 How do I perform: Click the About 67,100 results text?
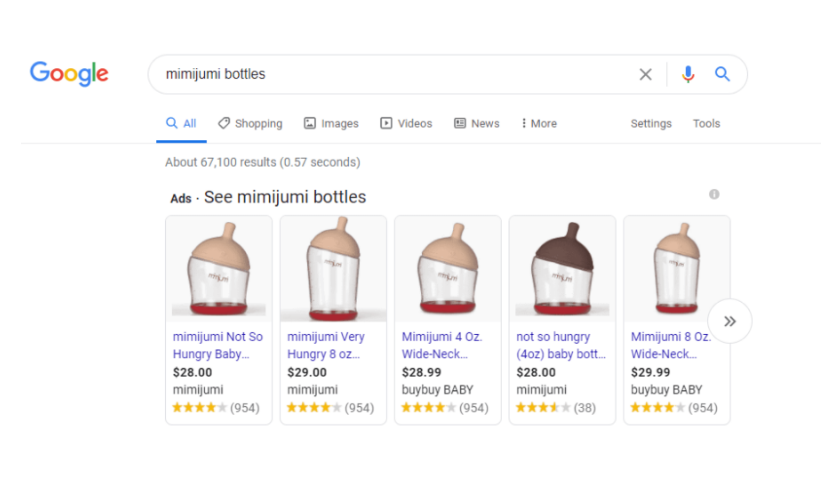(x=262, y=162)
